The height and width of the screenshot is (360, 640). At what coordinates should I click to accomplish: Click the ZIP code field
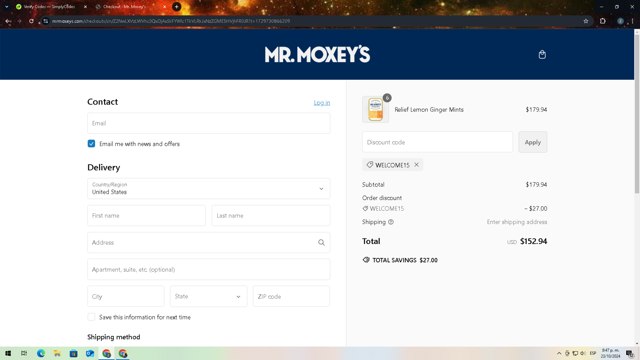pos(291,296)
